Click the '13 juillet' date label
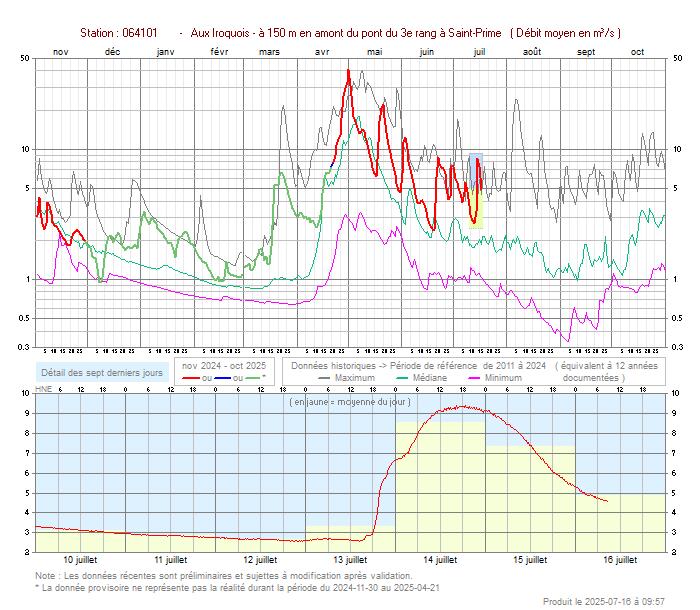700x610 pixels. coord(350,560)
